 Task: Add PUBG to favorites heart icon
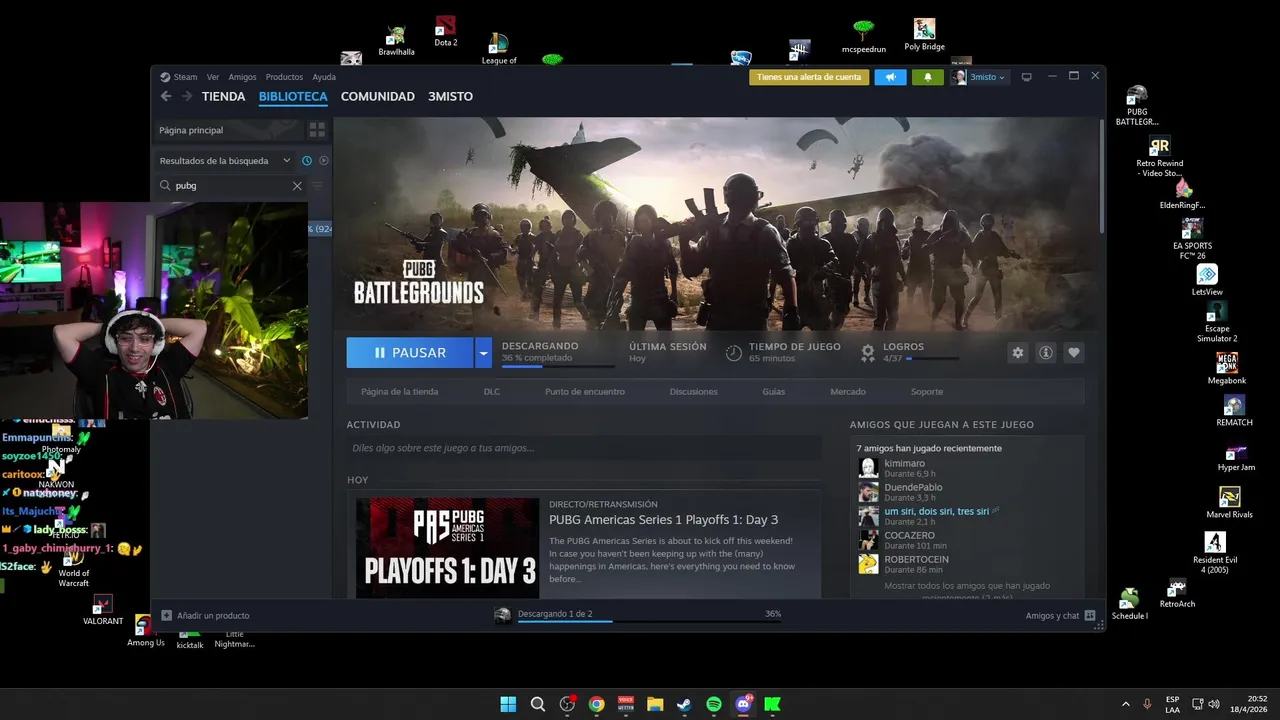(1074, 353)
